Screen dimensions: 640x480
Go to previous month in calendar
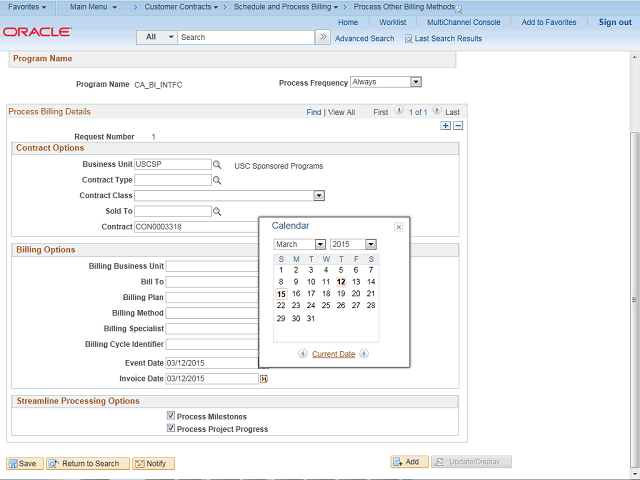(x=303, y=354)
